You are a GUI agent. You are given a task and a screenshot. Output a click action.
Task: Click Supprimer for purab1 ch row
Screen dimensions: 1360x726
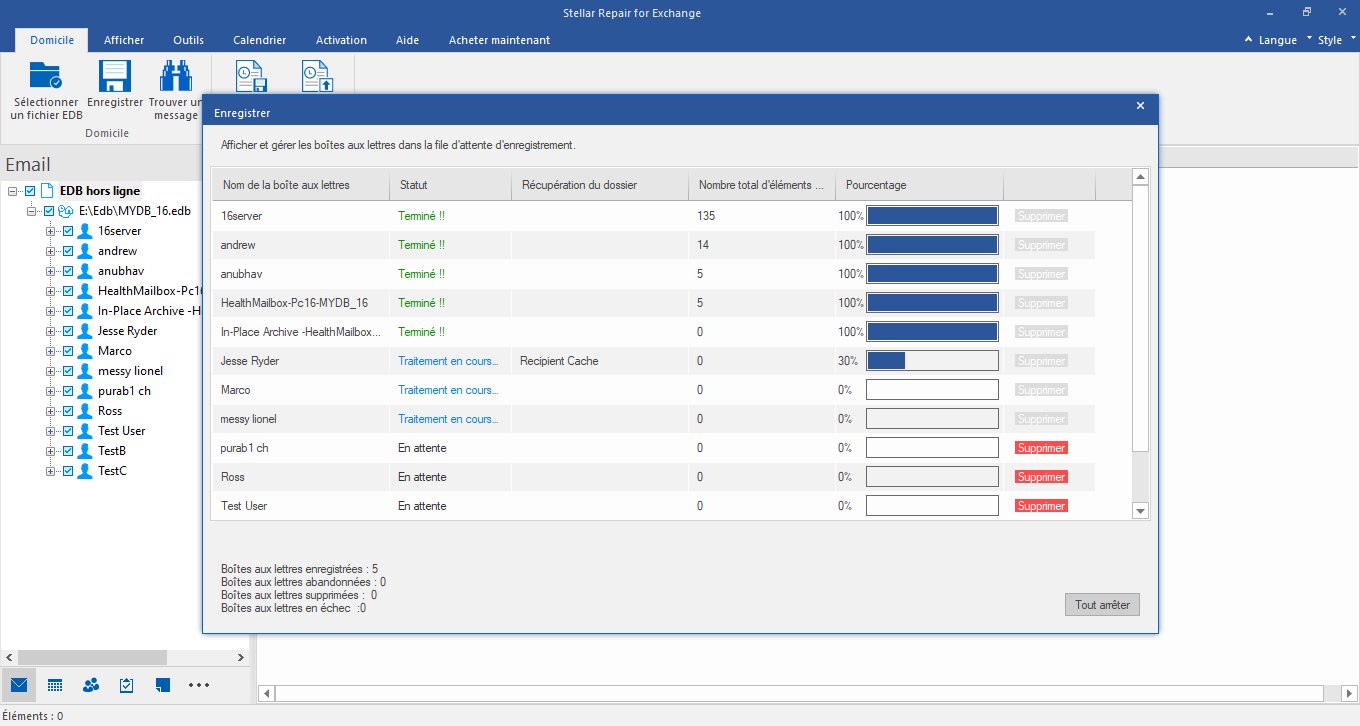(x=1041, y=448)
